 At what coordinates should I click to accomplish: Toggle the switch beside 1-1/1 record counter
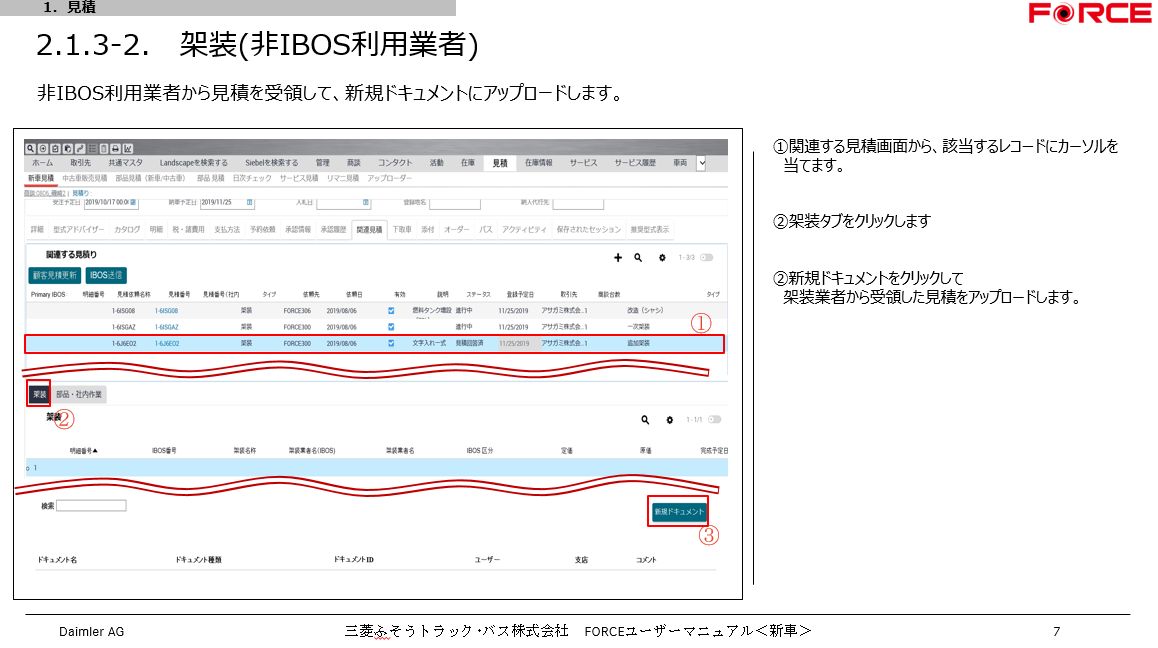(x=714, y=420)
